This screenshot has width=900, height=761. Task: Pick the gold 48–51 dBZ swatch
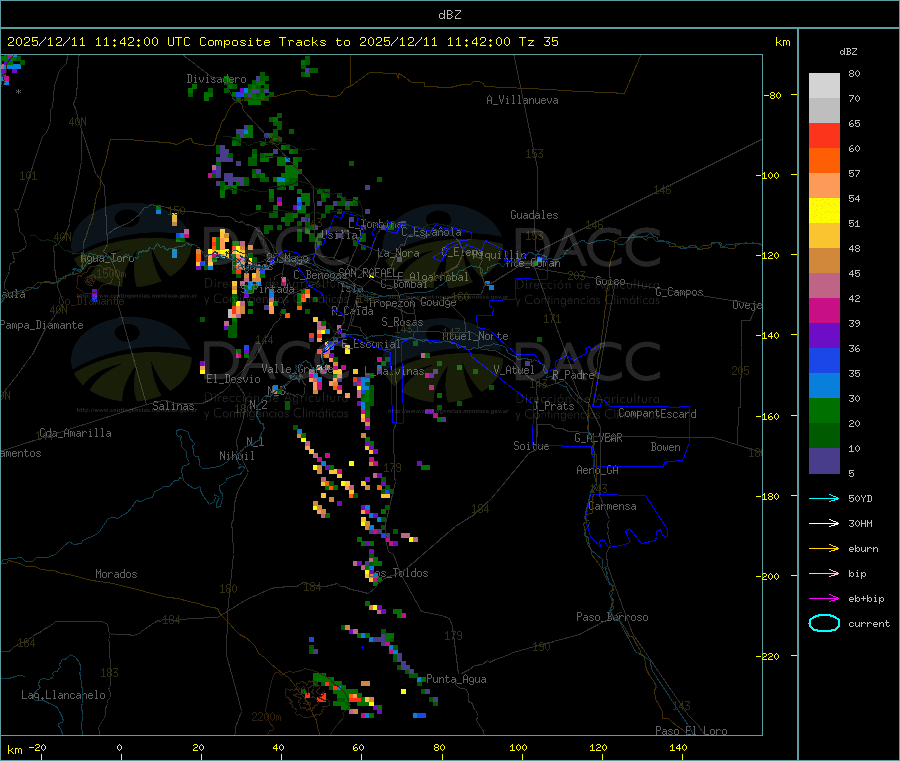(824, 236)
